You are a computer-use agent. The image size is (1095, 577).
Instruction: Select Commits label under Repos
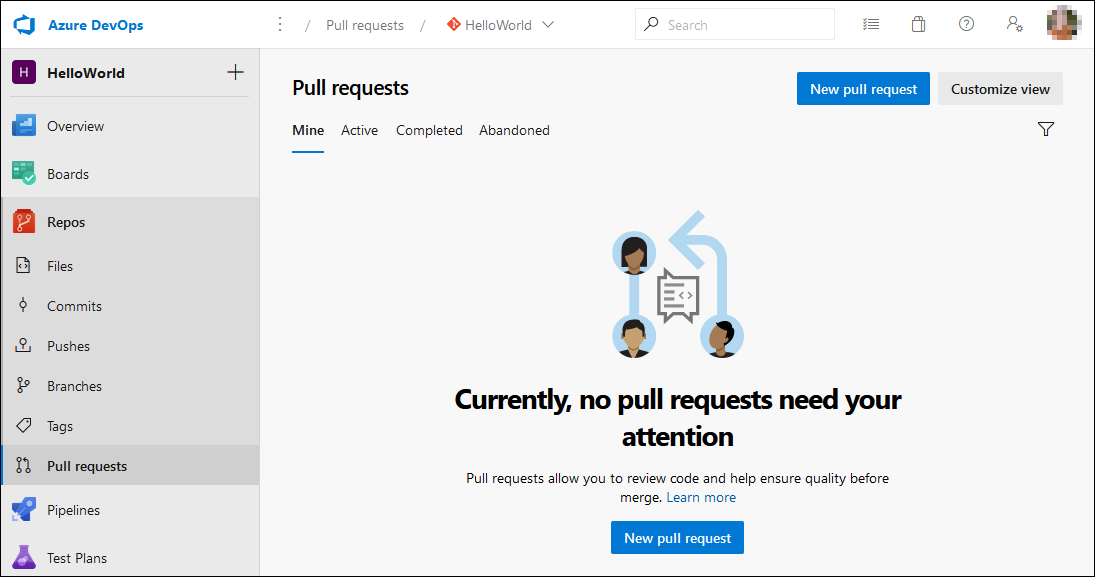point(74,306)
